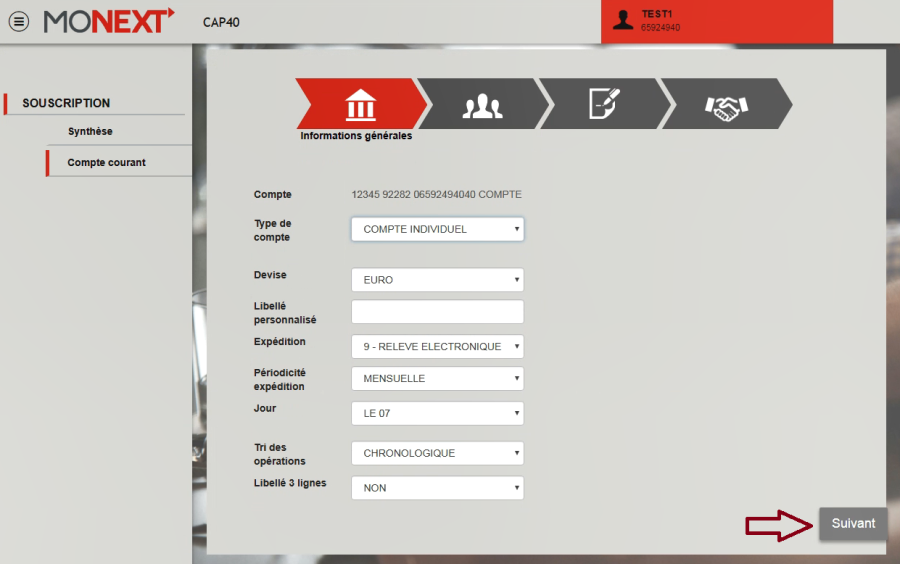
Task: Jump to the handshake step icon
Action: click(x=726, y=104)
